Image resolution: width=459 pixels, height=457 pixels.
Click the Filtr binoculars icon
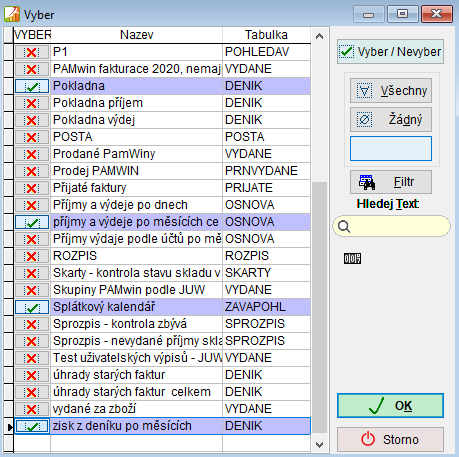click(x=367, y=182)
